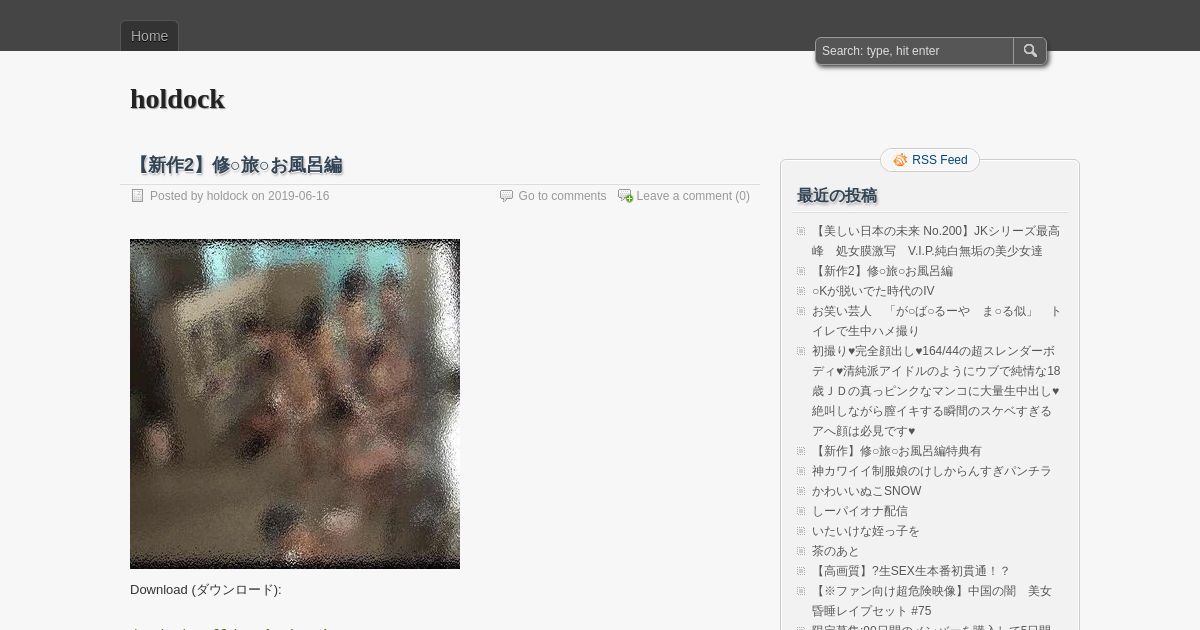Click the search text field
Screen dimensions: 1200x630
point(914,51)
